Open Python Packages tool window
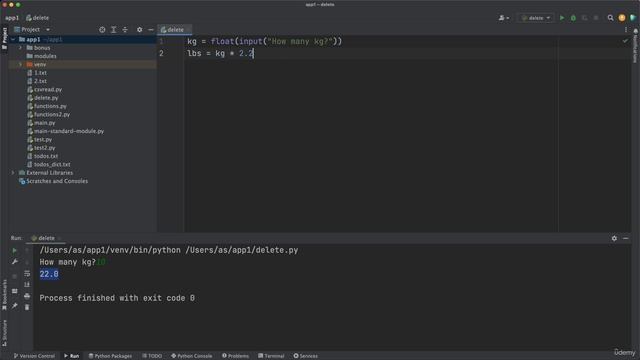This screenshot has height=360, width=640. [110, 356]
